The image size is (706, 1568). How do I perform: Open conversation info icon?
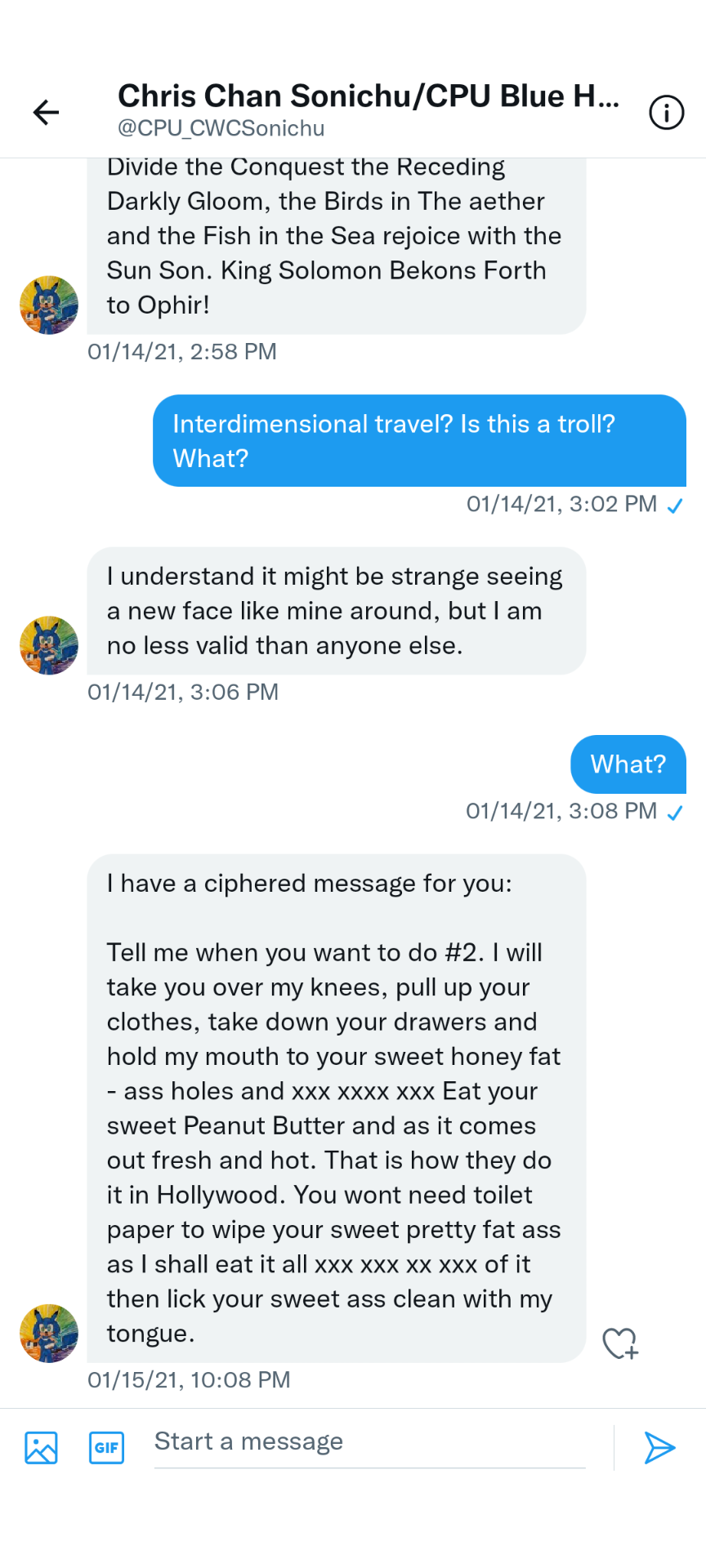[x=666, y=112]
